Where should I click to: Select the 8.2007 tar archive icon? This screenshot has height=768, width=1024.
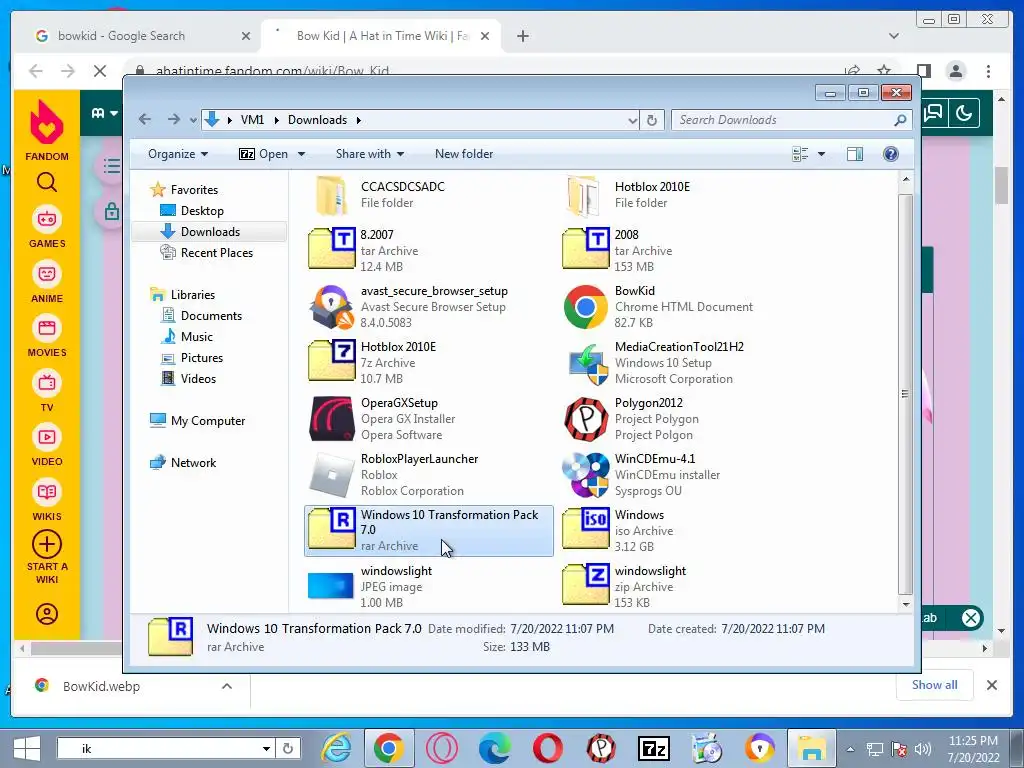pyautogui.click(x=332, y=249)
